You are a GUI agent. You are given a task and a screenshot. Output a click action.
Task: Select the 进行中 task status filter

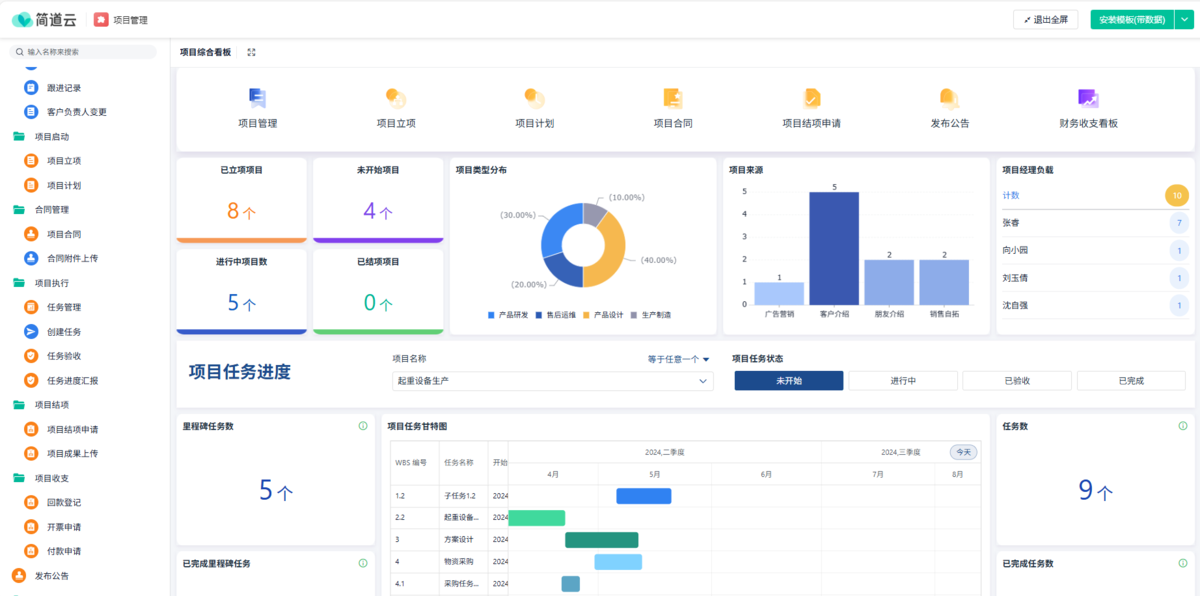tap(902, 381)
